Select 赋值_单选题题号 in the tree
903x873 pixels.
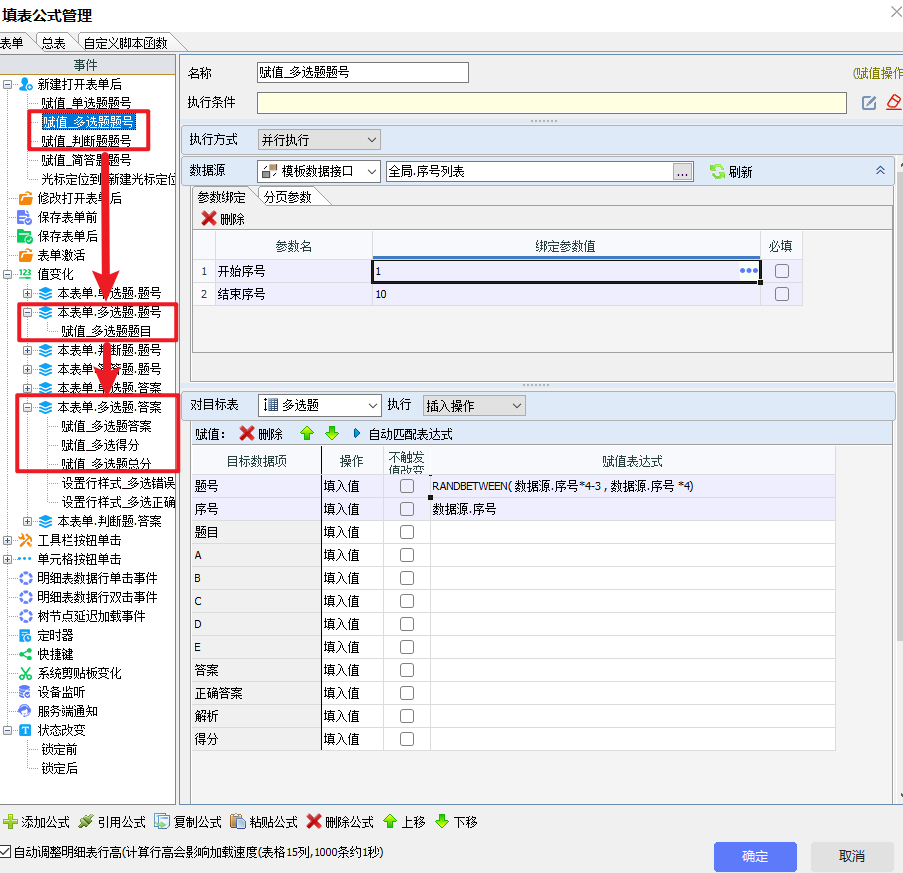pyautogui.click(x=86, y=103)
